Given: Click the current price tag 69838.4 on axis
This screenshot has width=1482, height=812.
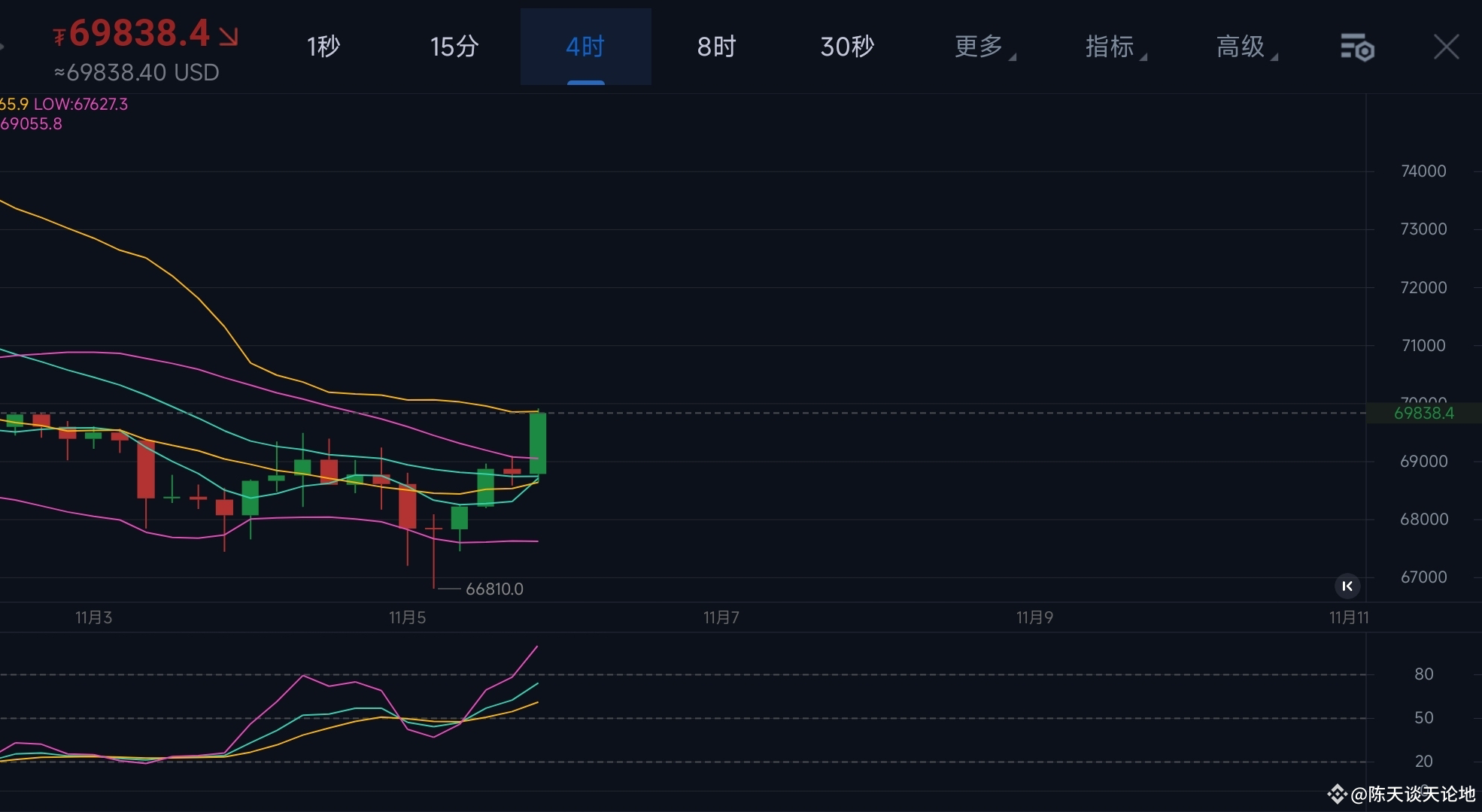Looking at the screenshot, I should tap(1423, 413).
